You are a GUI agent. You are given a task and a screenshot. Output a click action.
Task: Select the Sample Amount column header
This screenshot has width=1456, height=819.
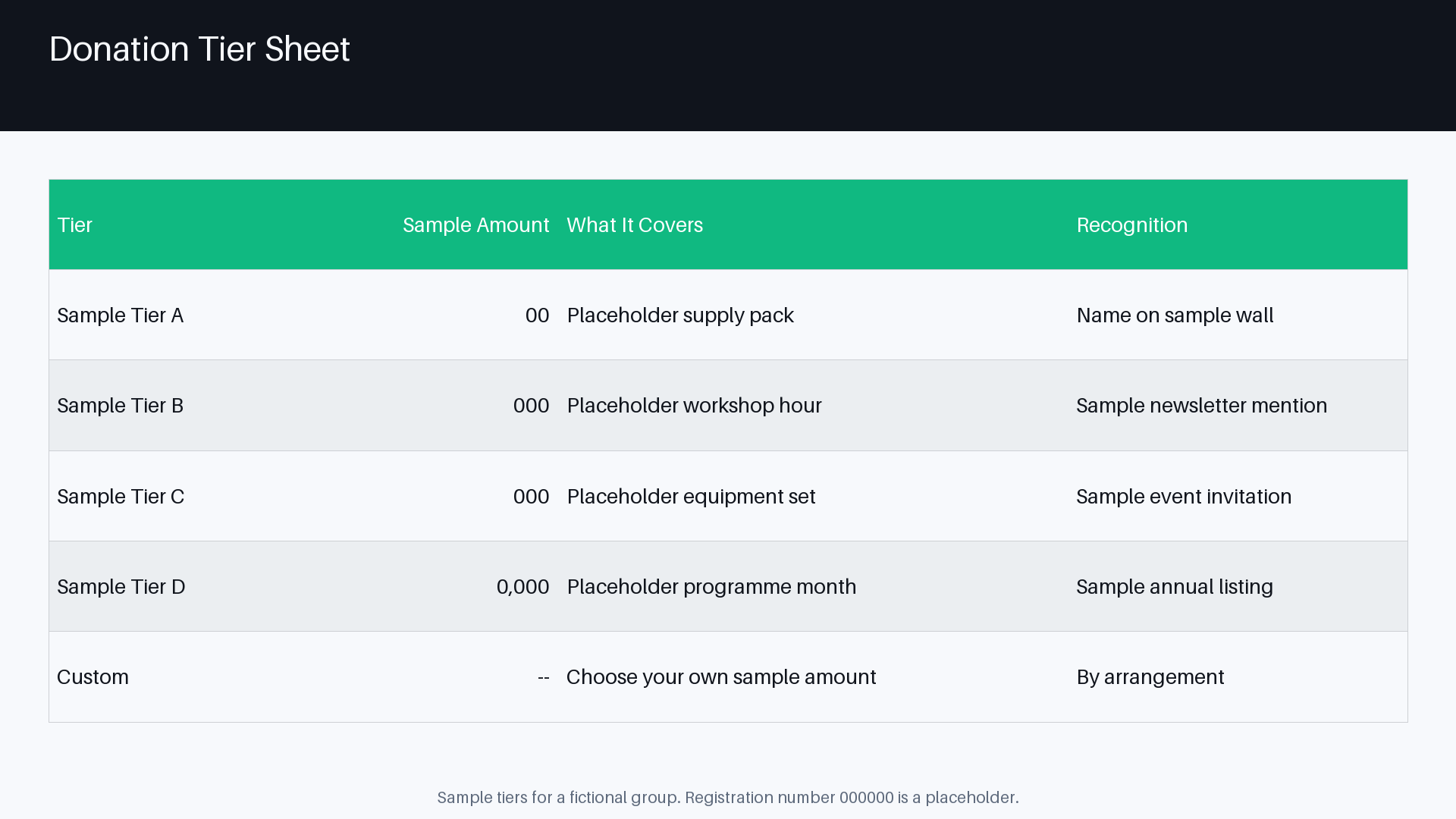(476, 225)
